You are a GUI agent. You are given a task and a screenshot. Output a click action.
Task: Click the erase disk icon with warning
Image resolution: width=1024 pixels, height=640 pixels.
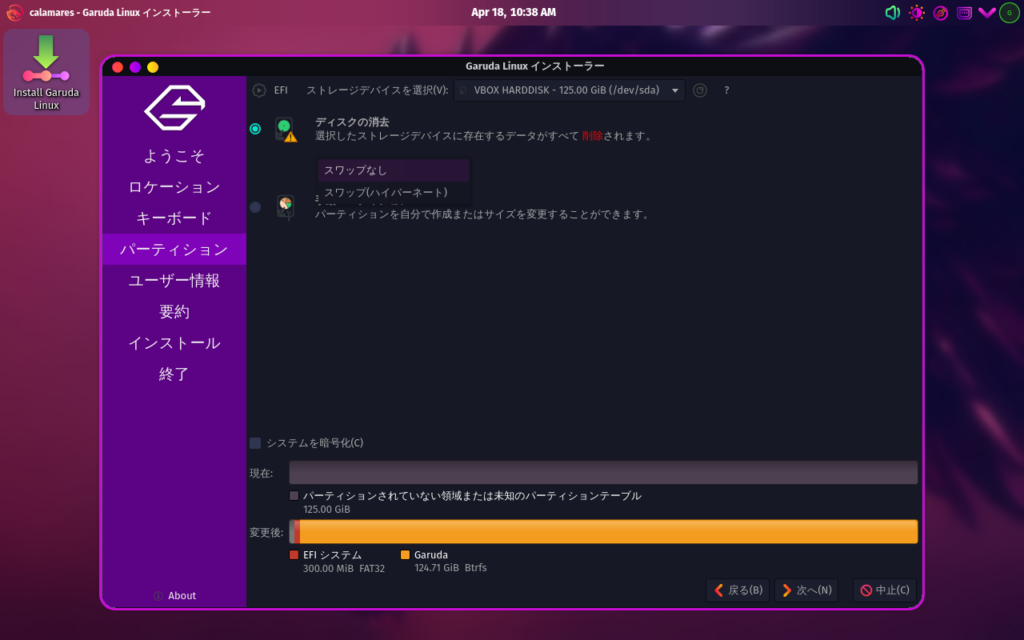coord(286,129)
